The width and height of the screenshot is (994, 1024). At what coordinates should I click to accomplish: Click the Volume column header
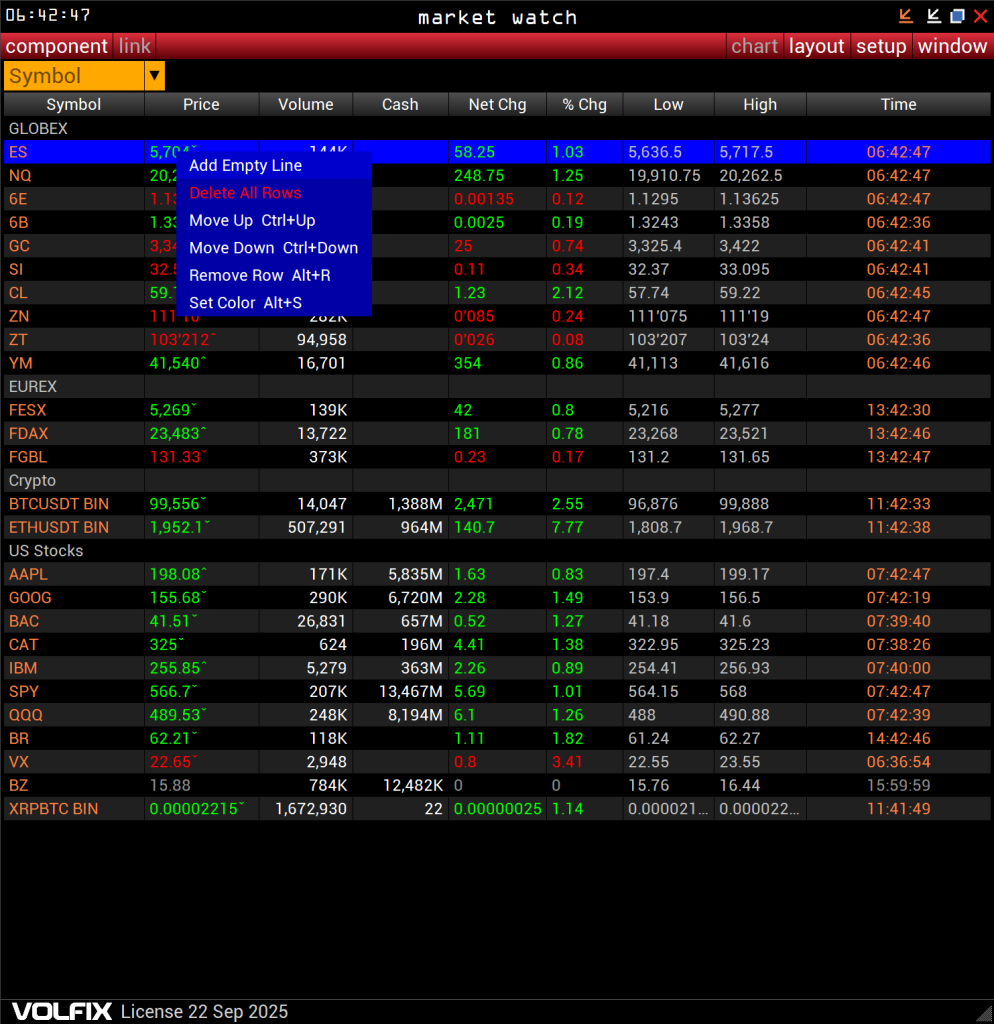pyautogui.click(x=306, y=104)
